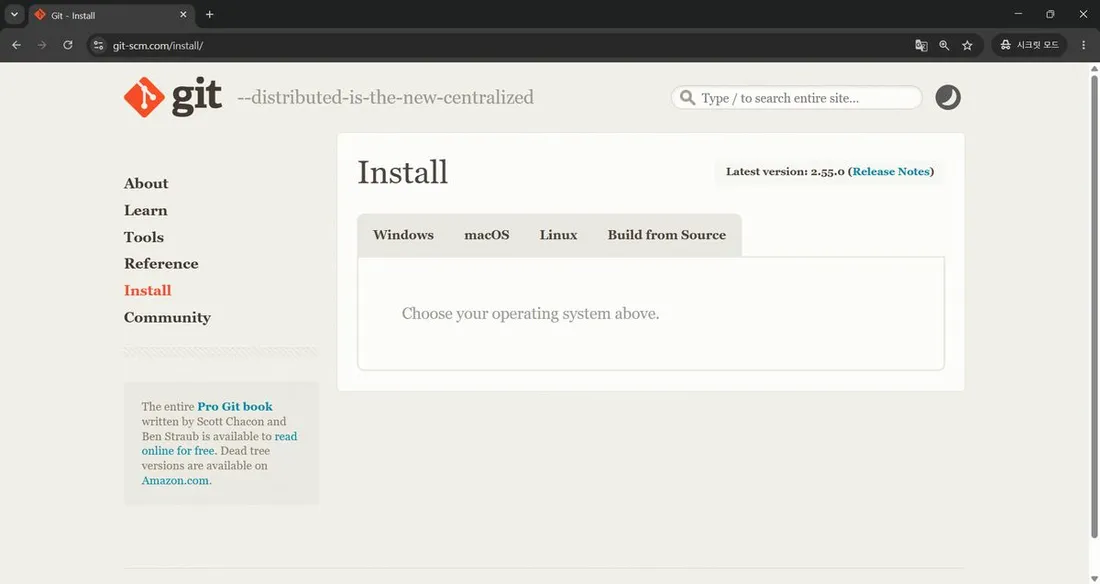Click the address bar URL git-scm.com/install/

pyautogui.click(x=158, y=46)
